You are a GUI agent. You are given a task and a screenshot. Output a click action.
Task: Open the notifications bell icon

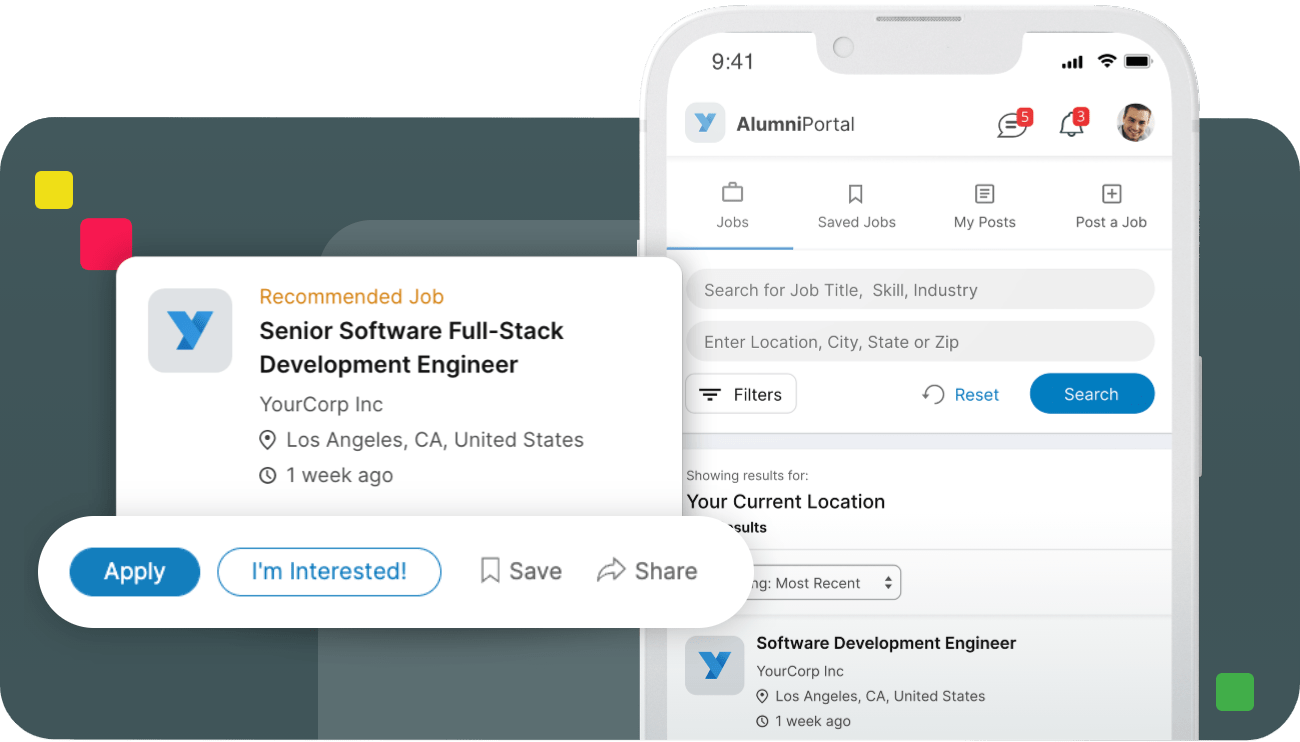(1071, 125)
